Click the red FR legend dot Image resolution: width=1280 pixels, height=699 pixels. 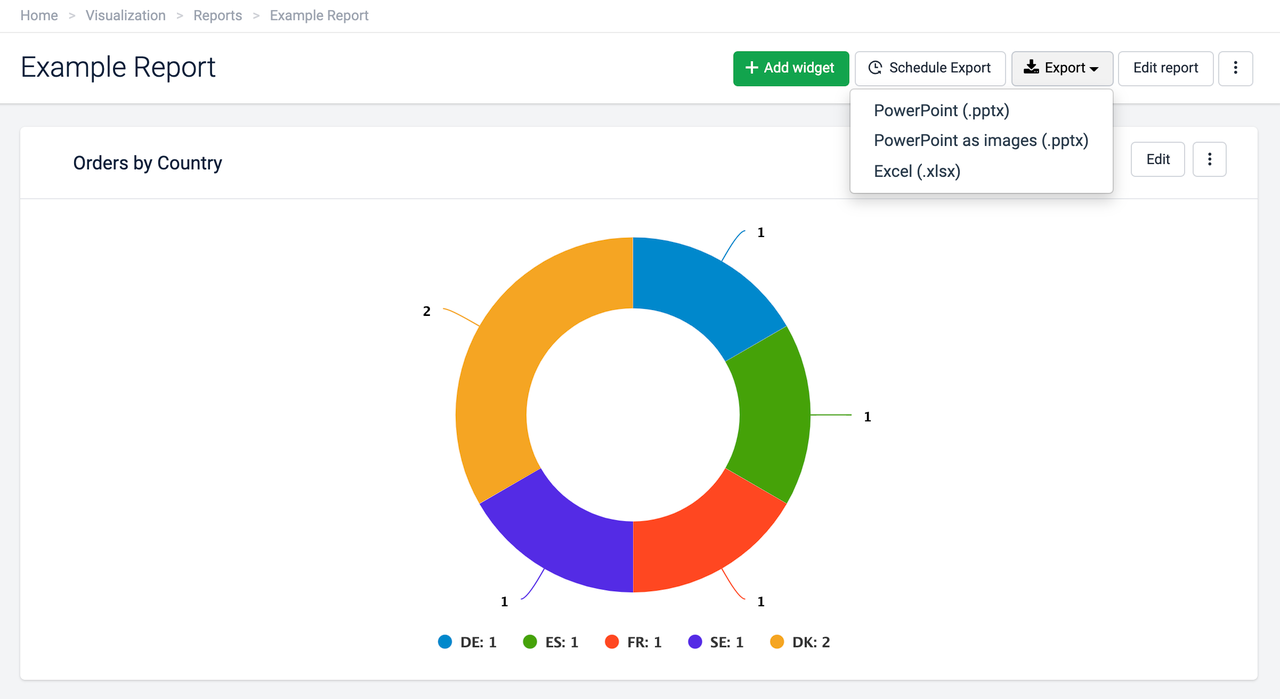tap(612, 642)
